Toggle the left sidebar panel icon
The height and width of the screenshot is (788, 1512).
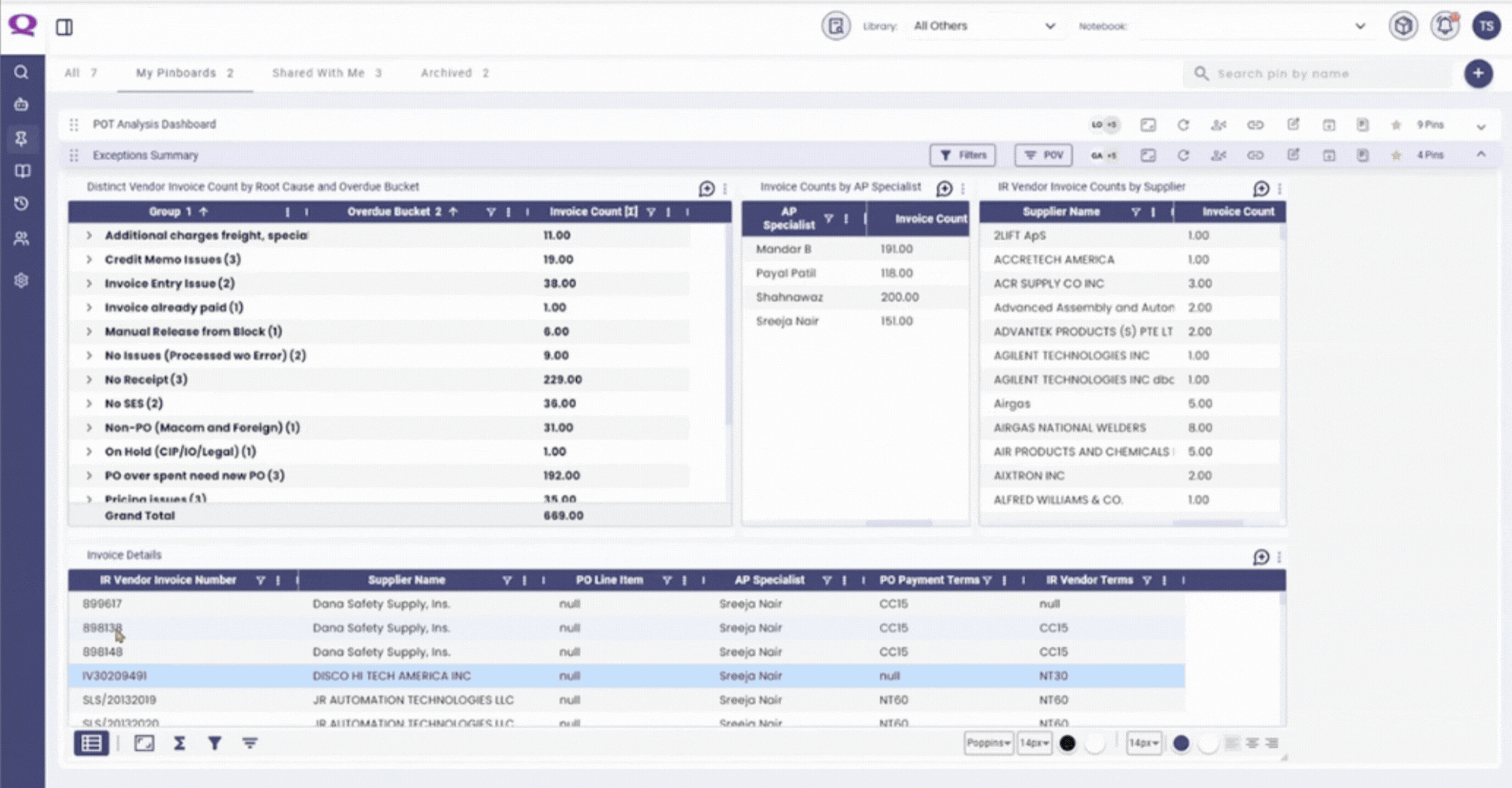click(64, 27)
